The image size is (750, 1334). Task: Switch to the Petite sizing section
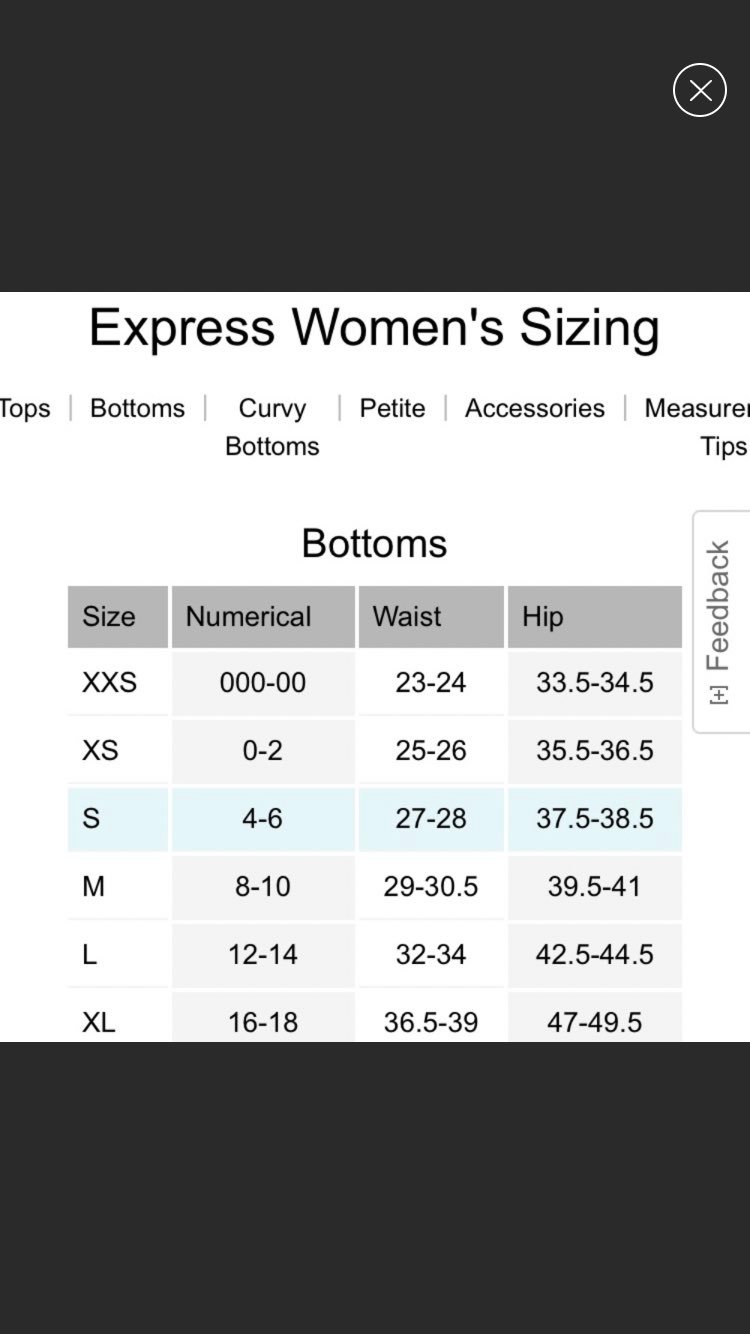(392, 408)
